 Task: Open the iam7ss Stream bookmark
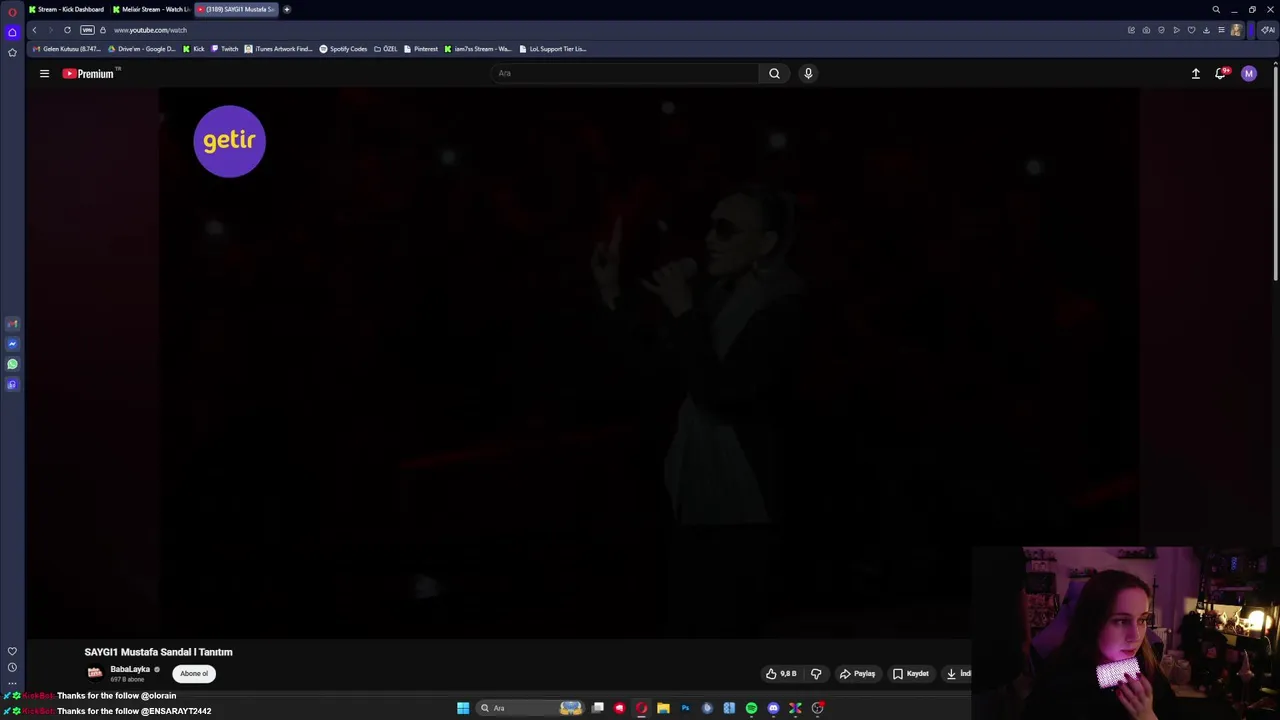click(478, 49)
